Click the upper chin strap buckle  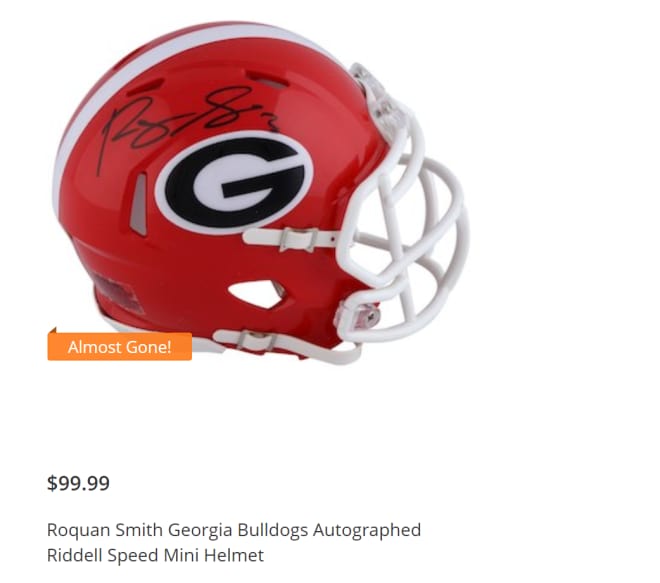coord(299,240)
